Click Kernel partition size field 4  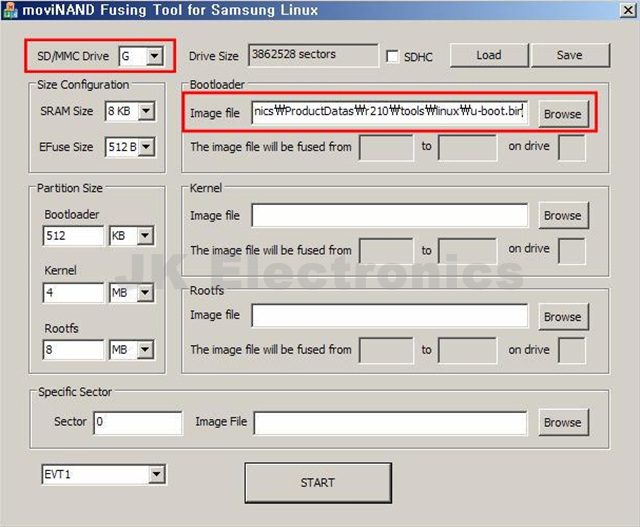coord(73,293)
